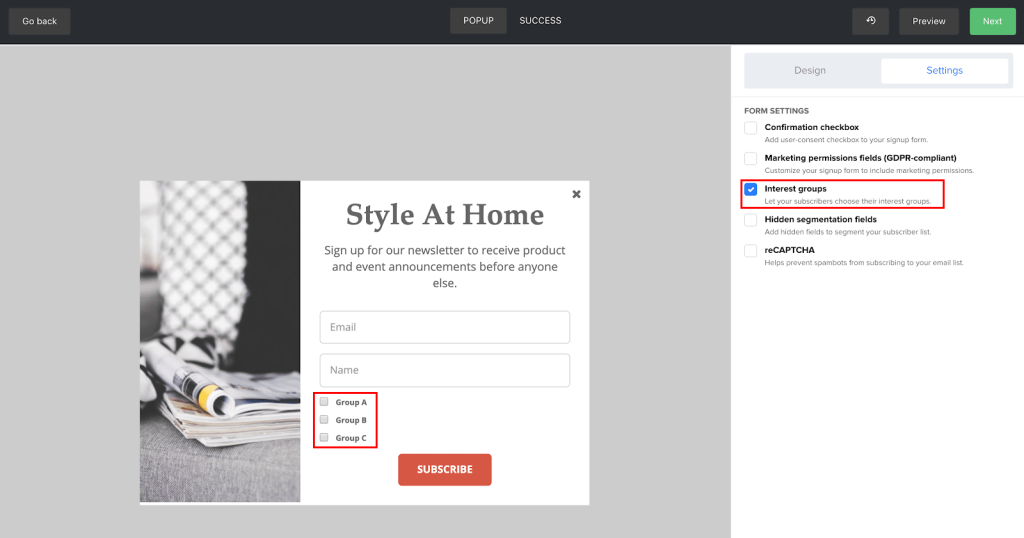Close the popup with the X icon
Image resolution: width=1024 pixels, height=538 pixels.
(x=576, y=194)
